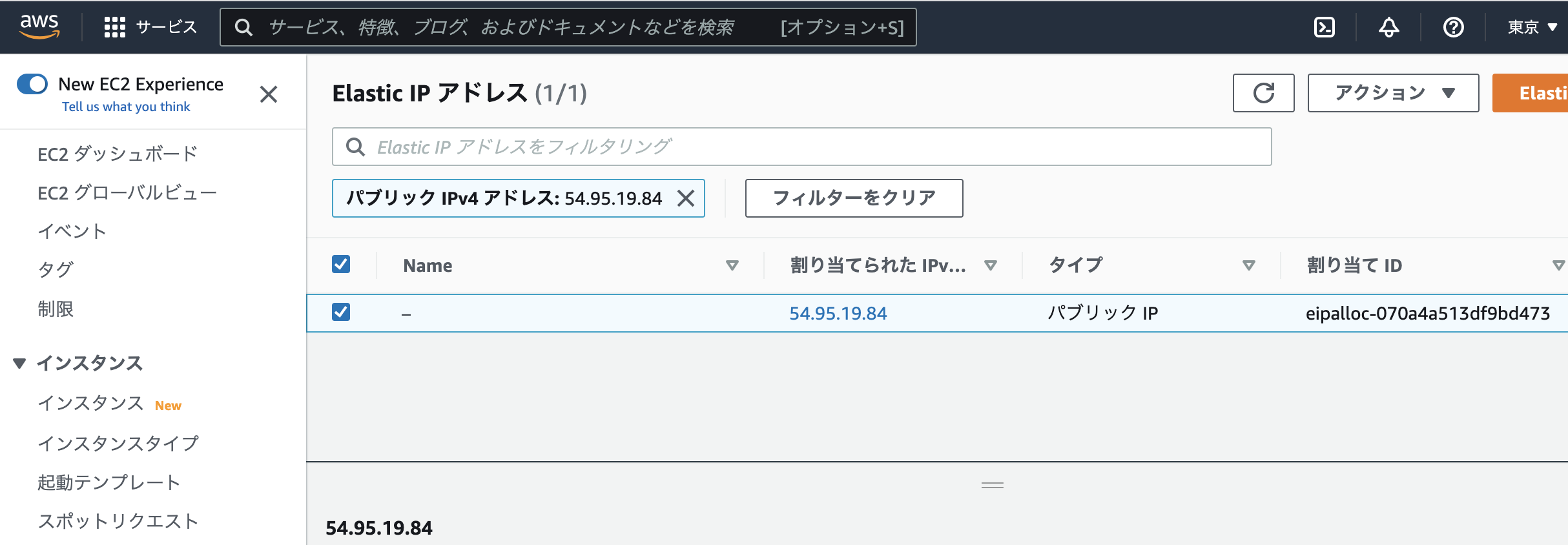
Task: Uncheck the 54.95.19.84 row checkbox
Action: [341, 312]
